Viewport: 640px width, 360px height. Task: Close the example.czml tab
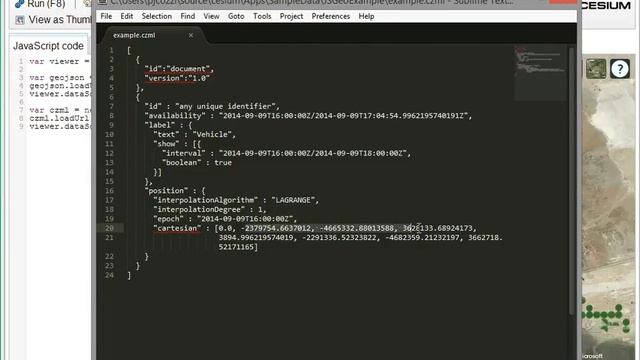pos(191,36)
